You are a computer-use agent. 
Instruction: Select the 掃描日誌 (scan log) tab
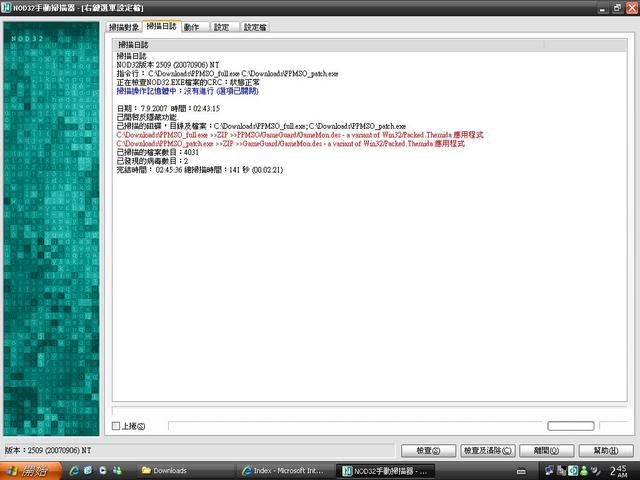161,27
